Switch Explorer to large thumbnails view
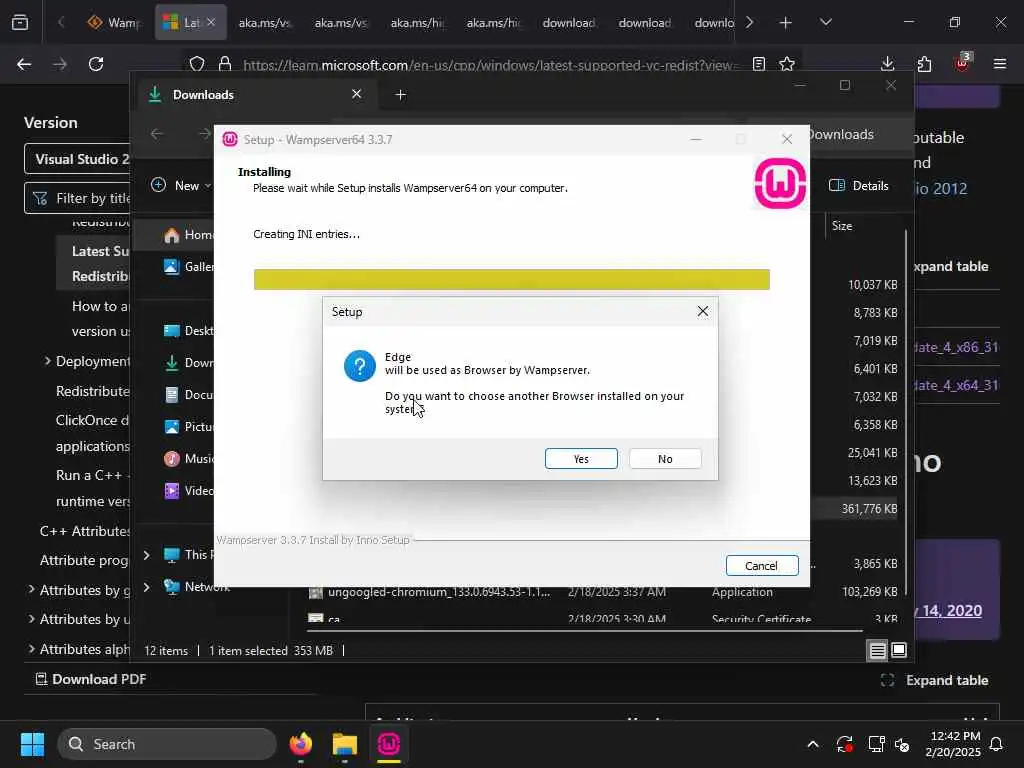The image size is (1024, 768). [899, 650]
